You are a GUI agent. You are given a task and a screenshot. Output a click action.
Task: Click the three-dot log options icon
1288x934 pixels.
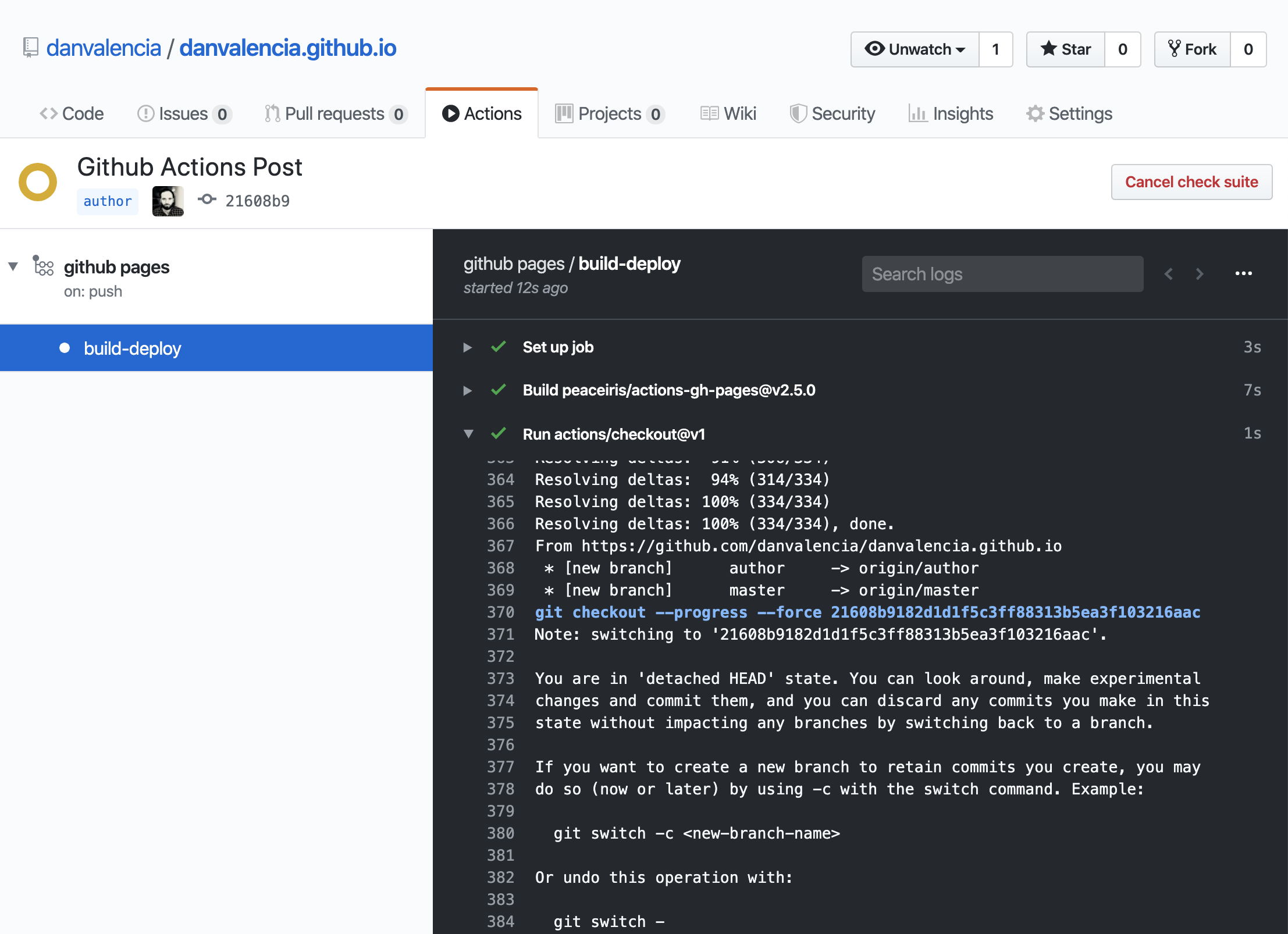[x=1243, y=273]
